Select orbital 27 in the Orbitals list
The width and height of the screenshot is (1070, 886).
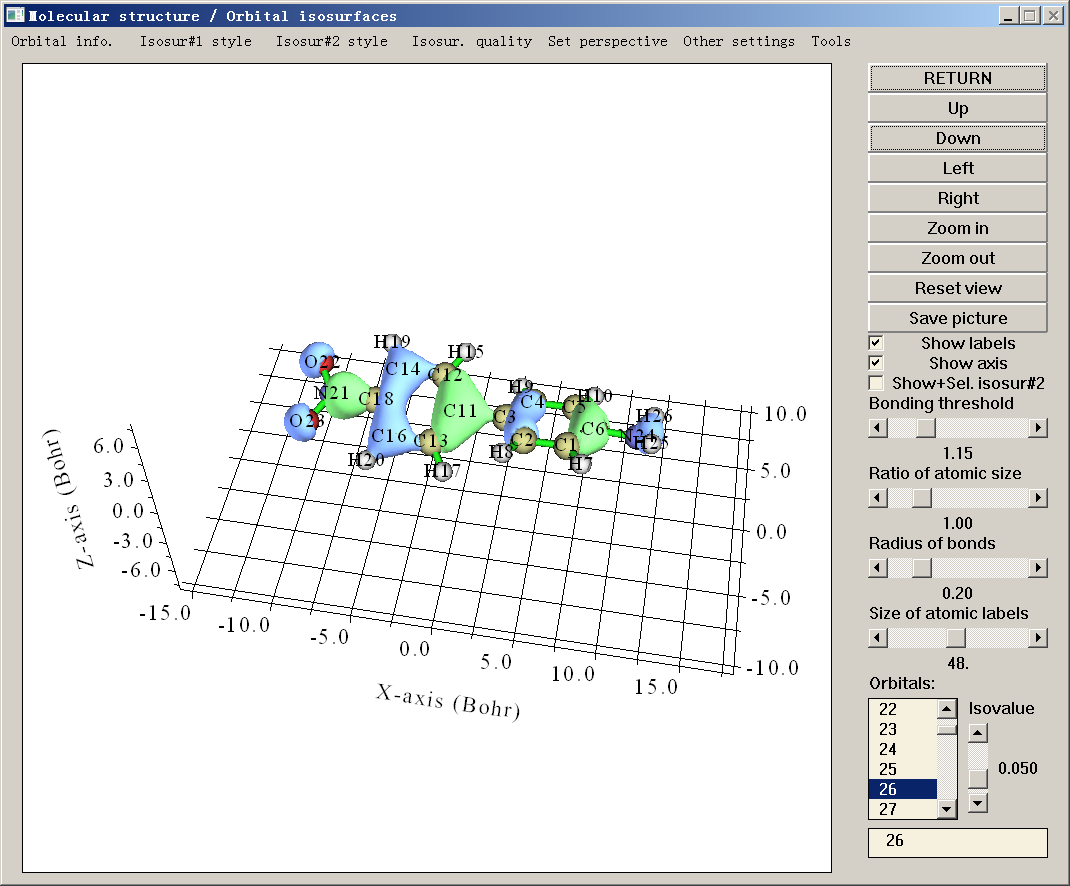click(903, 809)
